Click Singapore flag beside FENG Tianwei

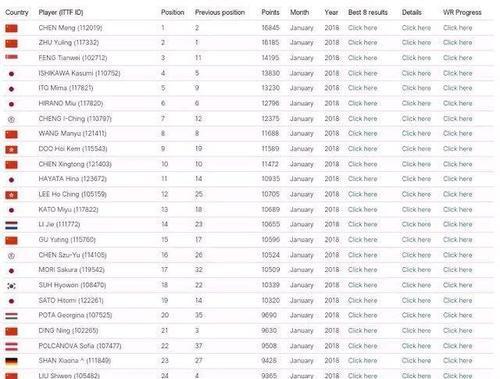[11, 57]
